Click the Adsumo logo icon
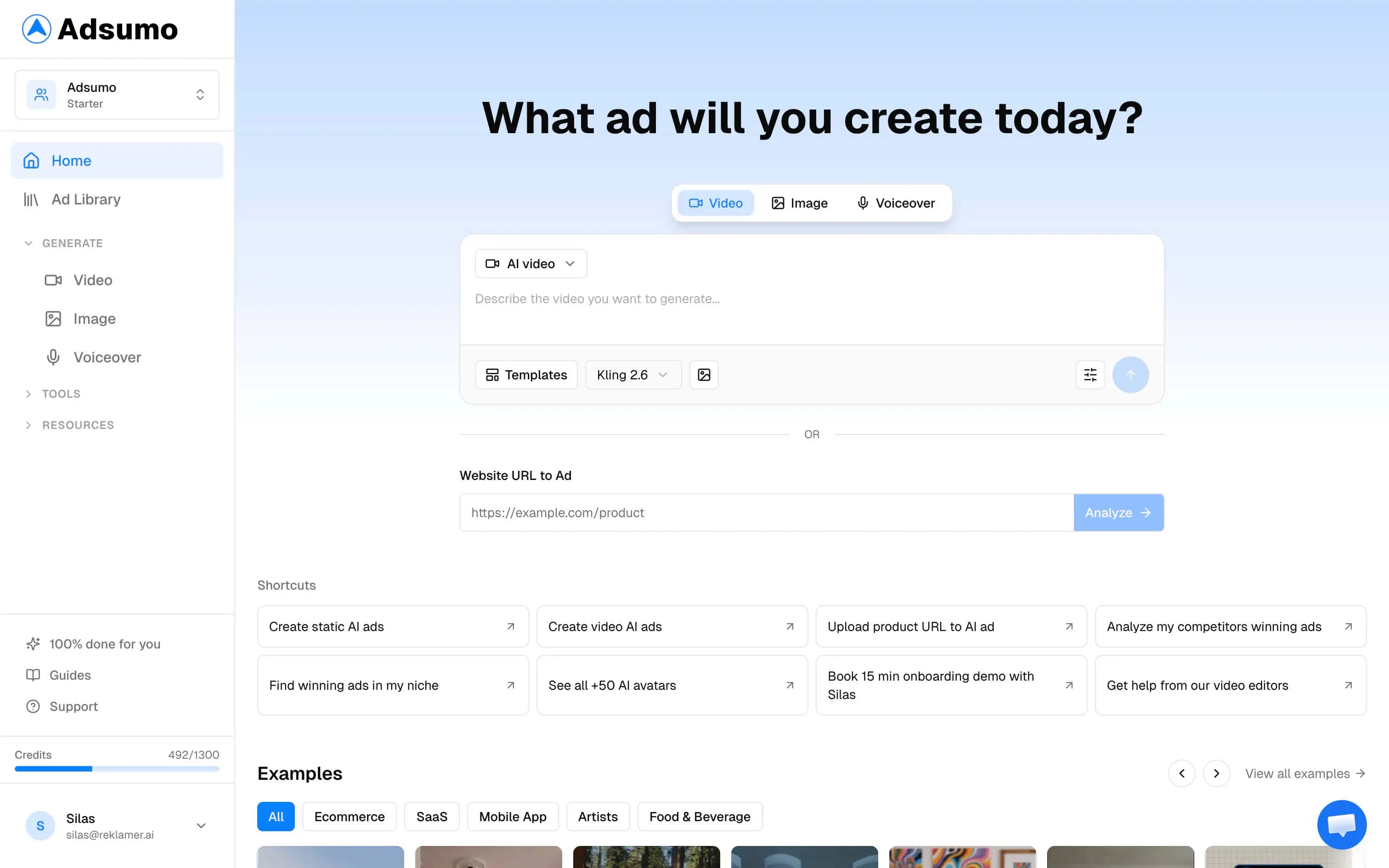This screenshot has width=1389, height=868. tap(36, 28)
